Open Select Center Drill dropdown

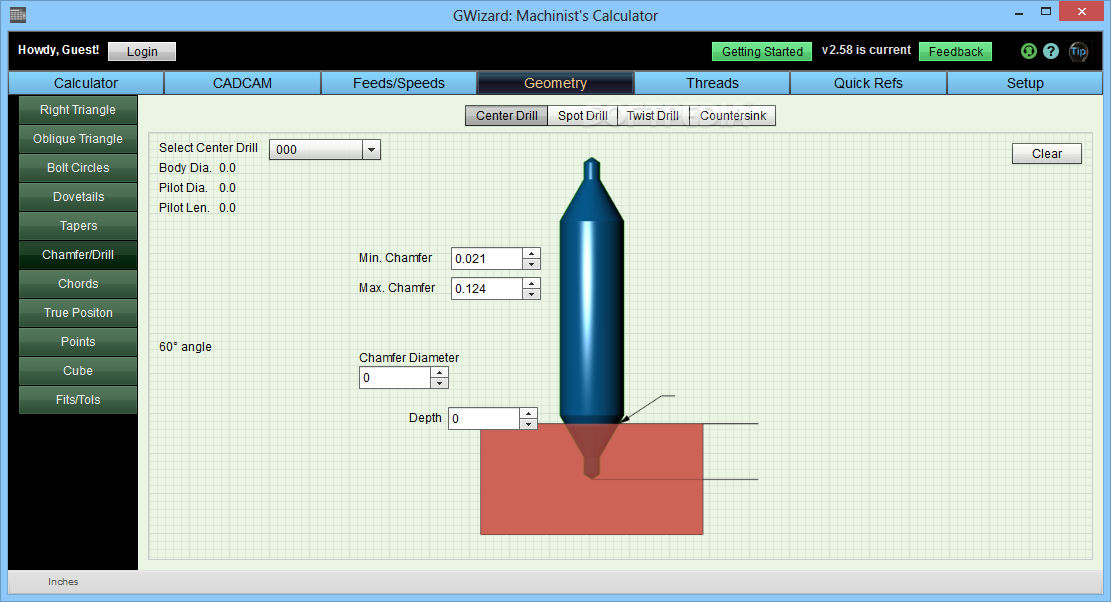[371, 149]
